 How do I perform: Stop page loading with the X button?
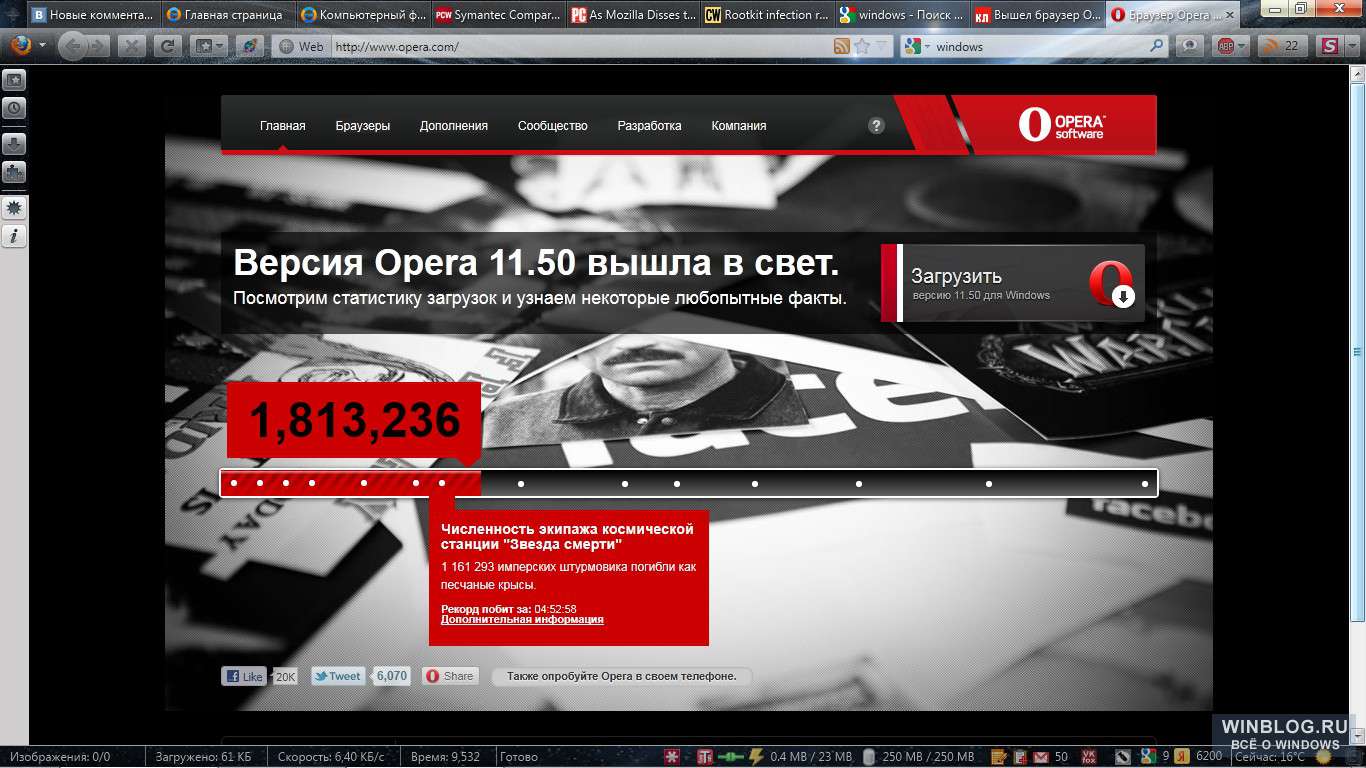(x=133, y=46)
